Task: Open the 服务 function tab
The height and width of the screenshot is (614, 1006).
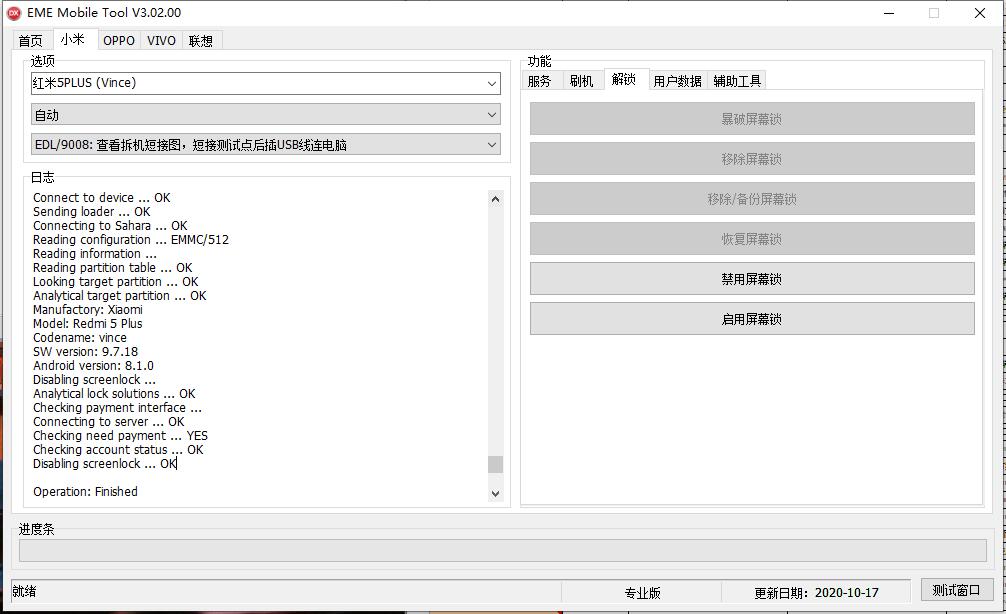Action: (539, 81)
